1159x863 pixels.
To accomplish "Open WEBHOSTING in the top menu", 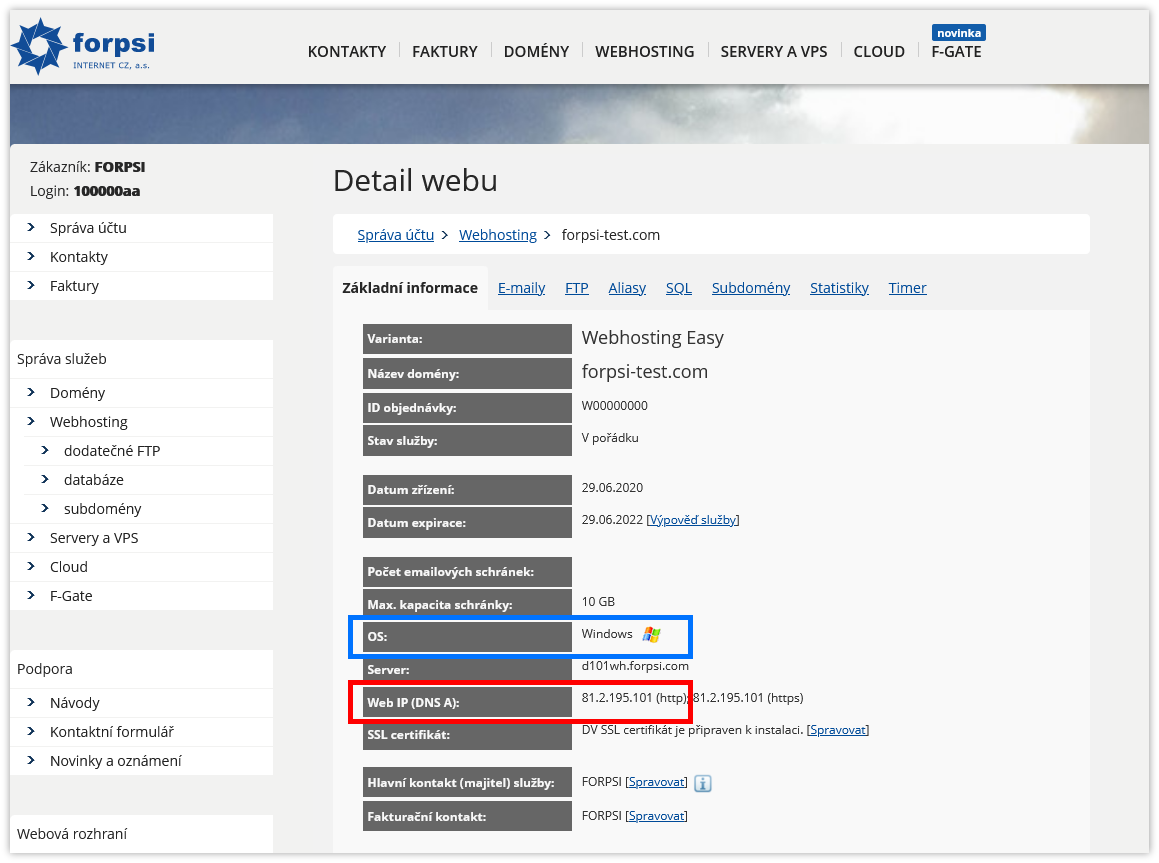I will pyautogui.click(x=644, y=52).
